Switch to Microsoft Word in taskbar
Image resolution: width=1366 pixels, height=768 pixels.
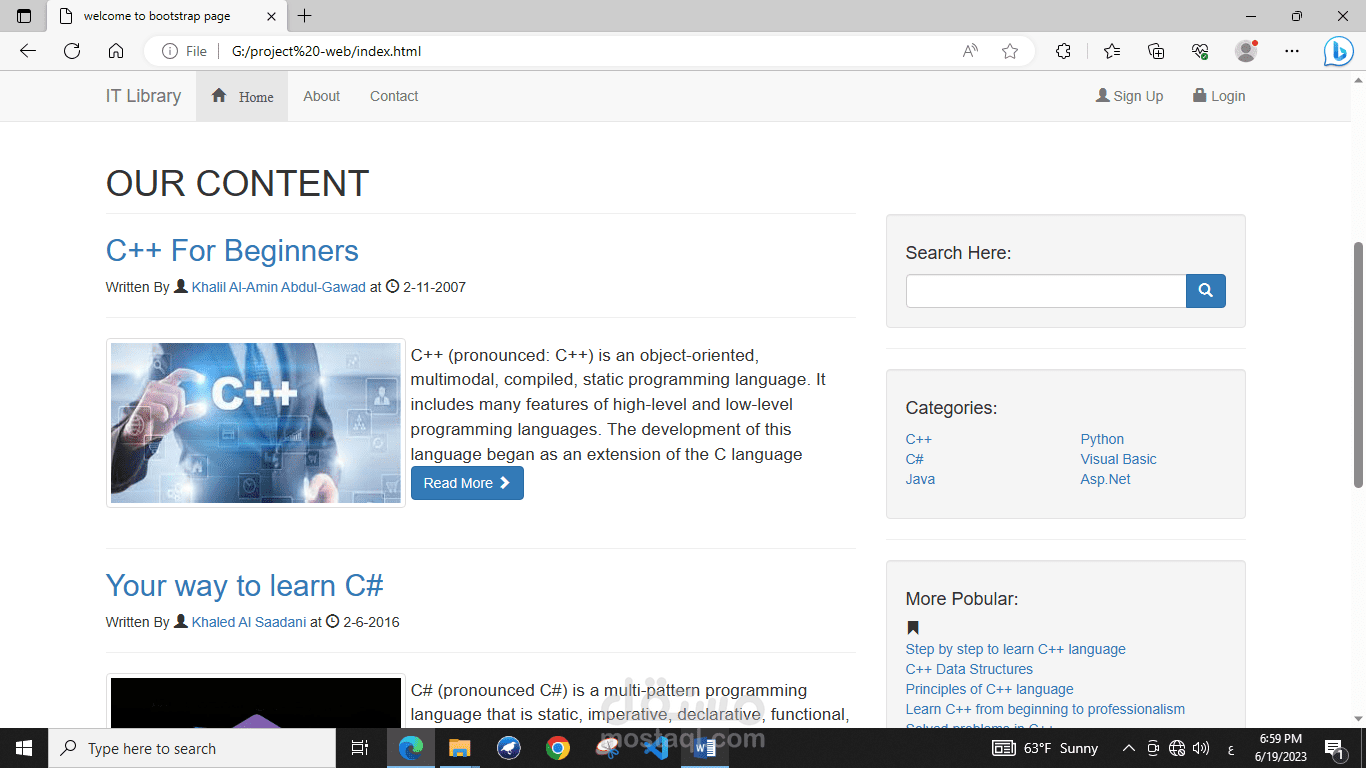(705, 748)
